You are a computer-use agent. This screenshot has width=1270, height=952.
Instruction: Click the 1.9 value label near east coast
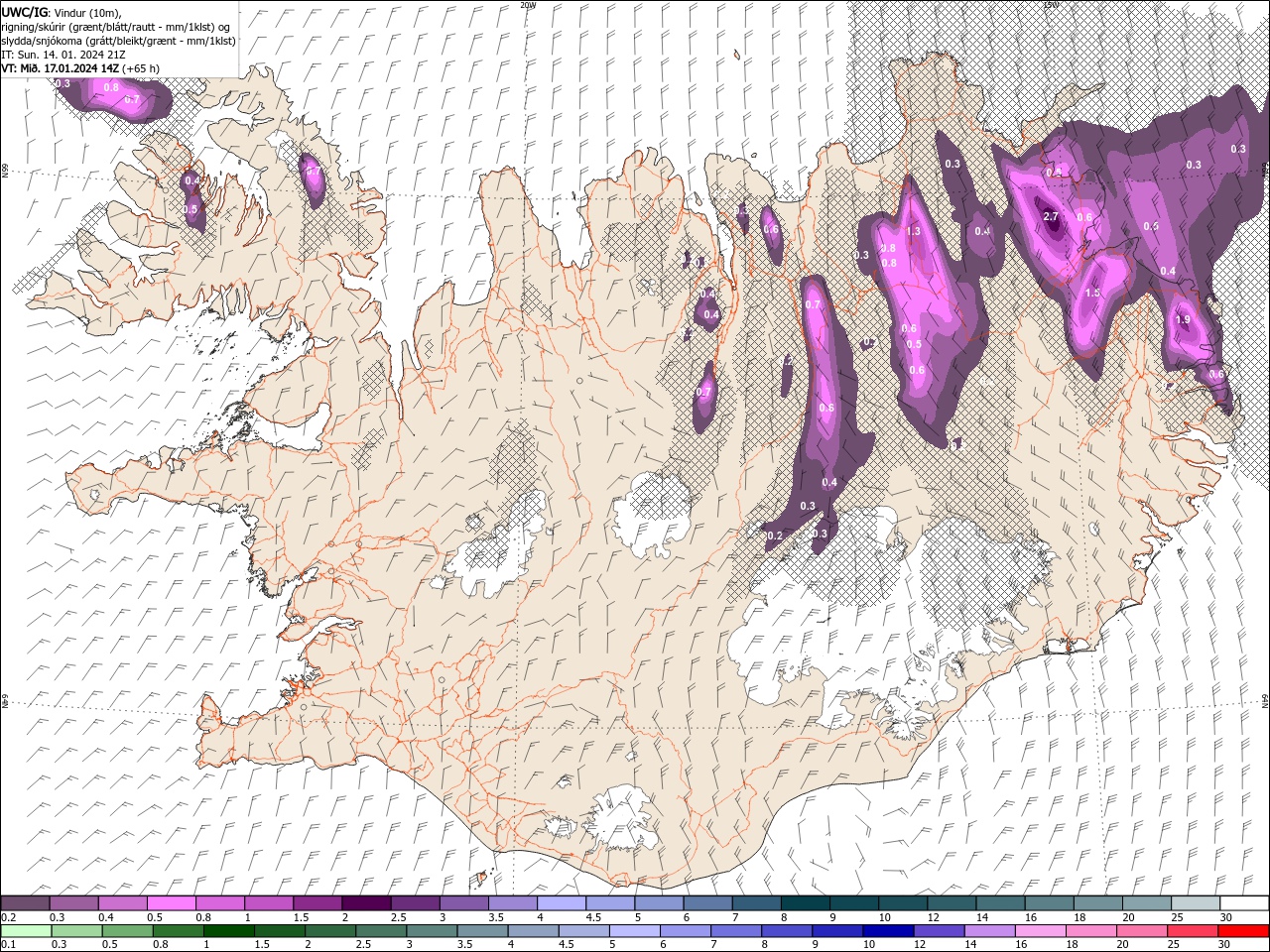tap(1183, 320)
